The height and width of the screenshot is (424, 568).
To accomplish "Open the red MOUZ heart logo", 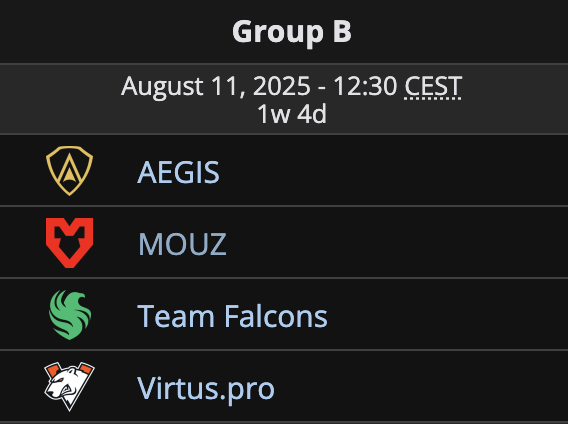I will pyautogui.click(x=70, y=243).
